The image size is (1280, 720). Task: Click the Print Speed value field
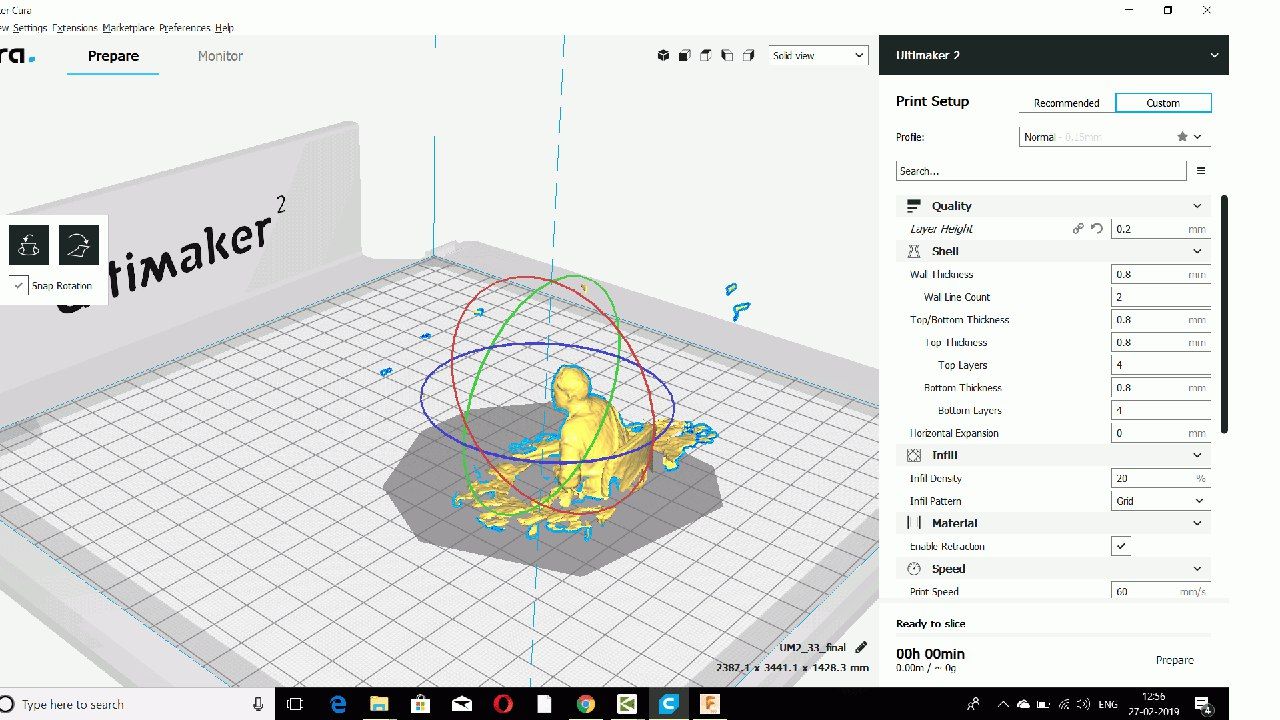pos(1161,592)
